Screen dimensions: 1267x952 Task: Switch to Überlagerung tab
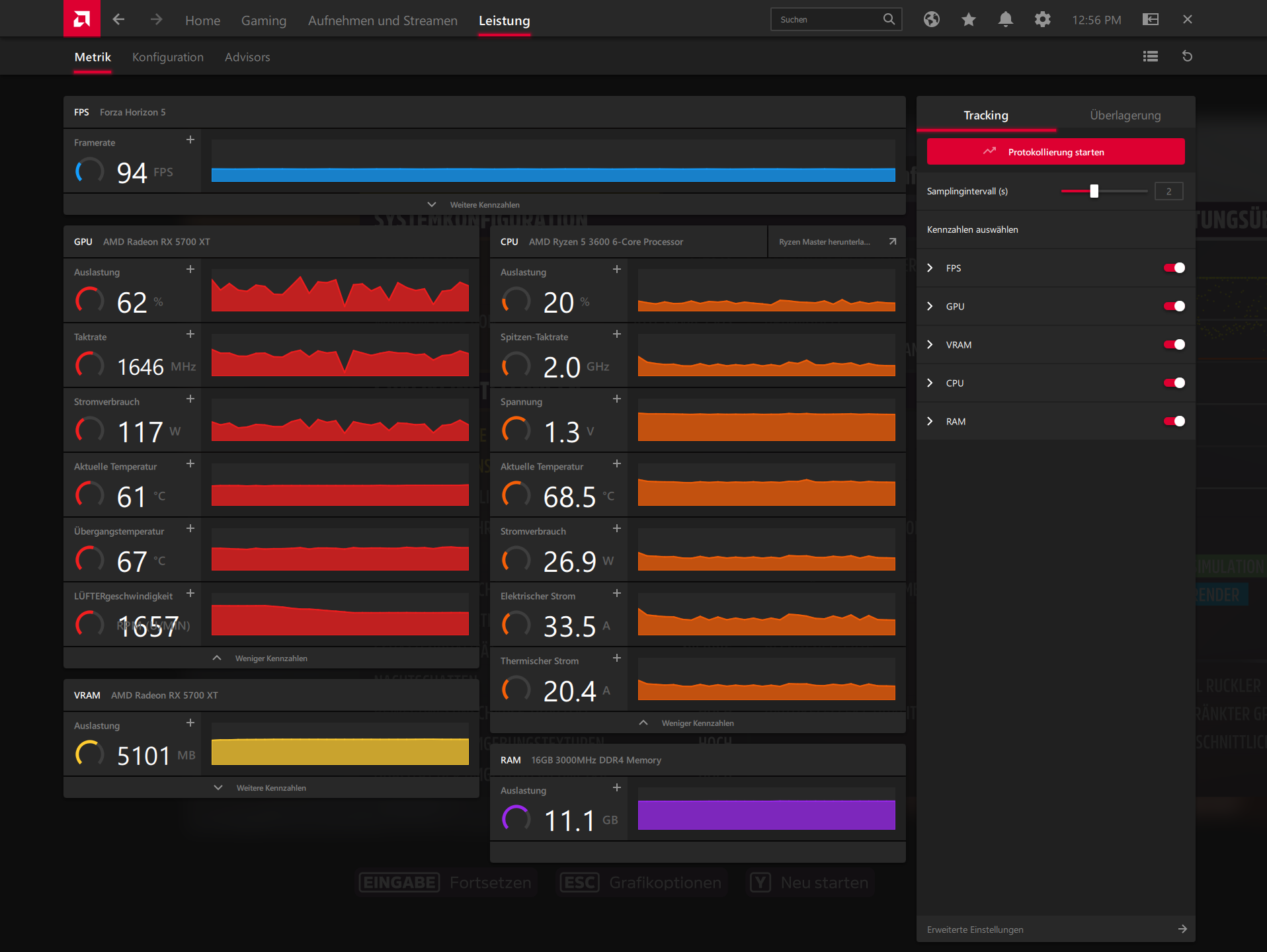[x=1125, y=115]
